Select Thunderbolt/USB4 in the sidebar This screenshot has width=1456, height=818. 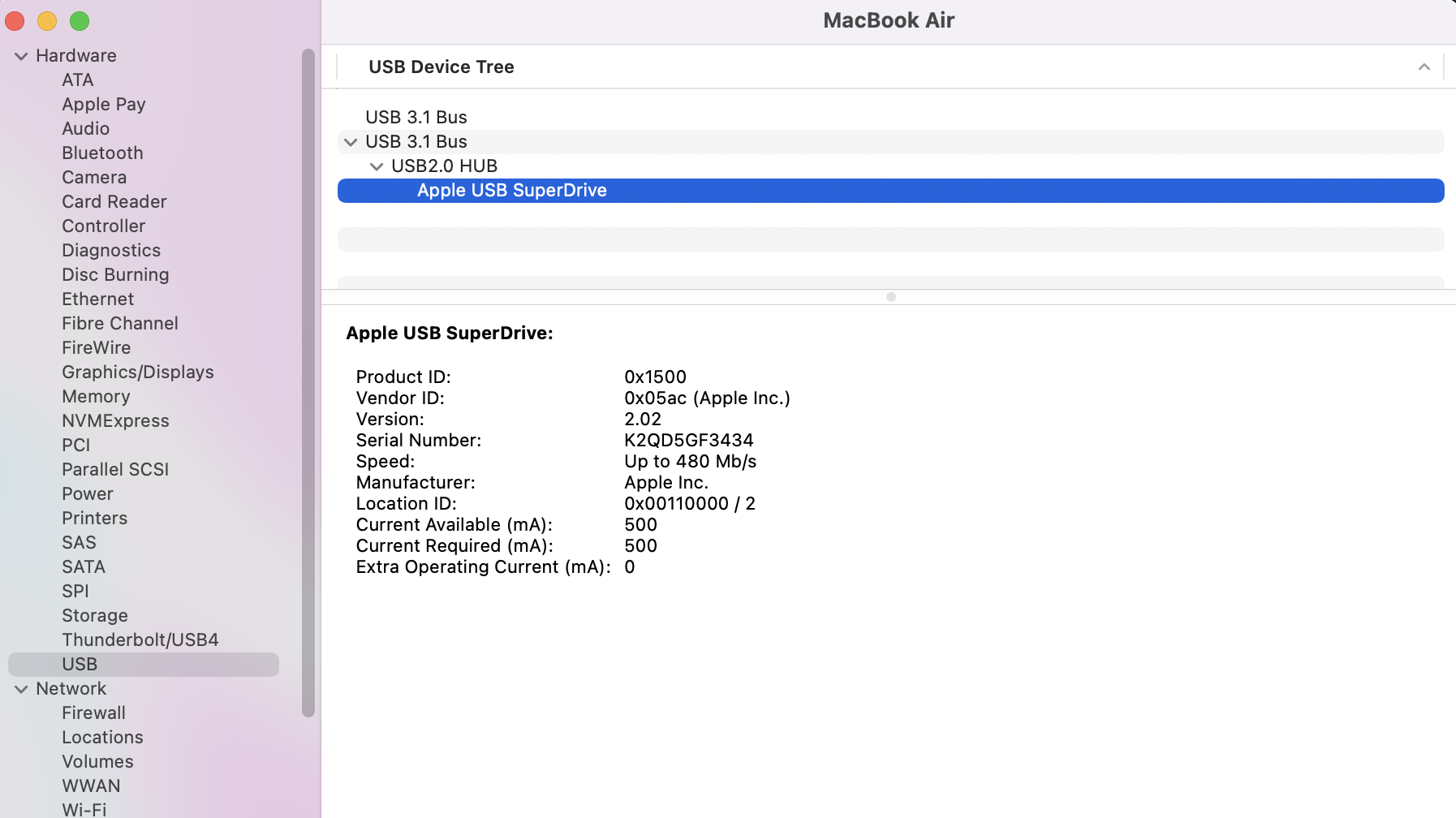140,640
